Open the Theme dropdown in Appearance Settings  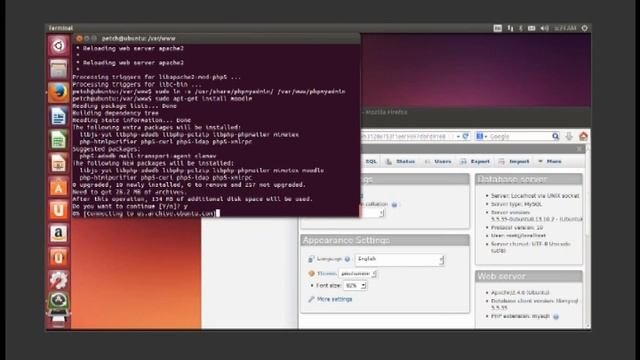click(358, 273)
